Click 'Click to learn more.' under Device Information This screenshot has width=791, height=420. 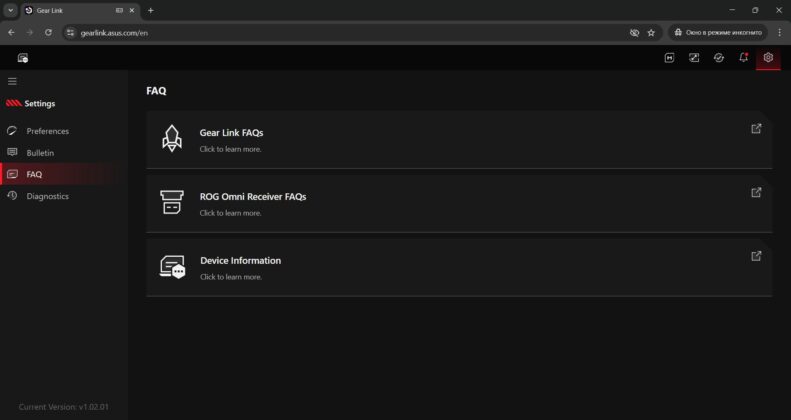(231, 277)
